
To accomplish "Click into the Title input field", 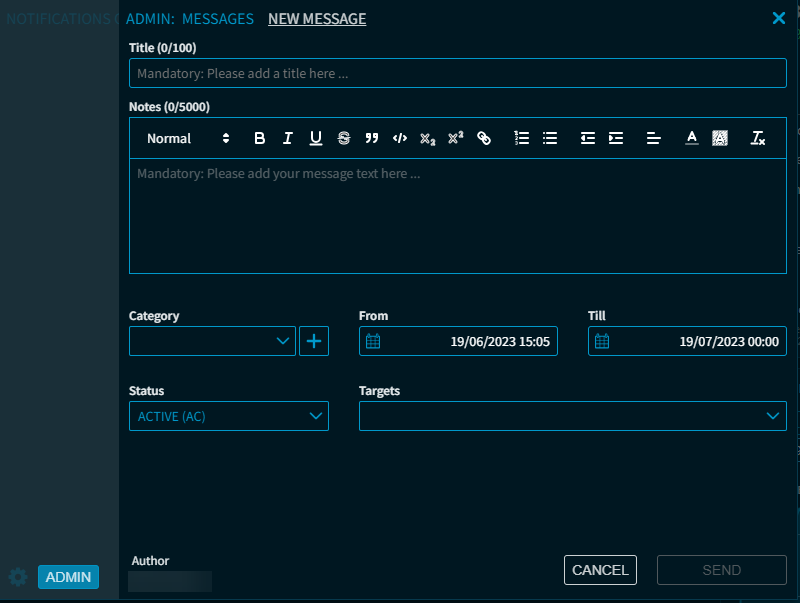I will (457, 73).
